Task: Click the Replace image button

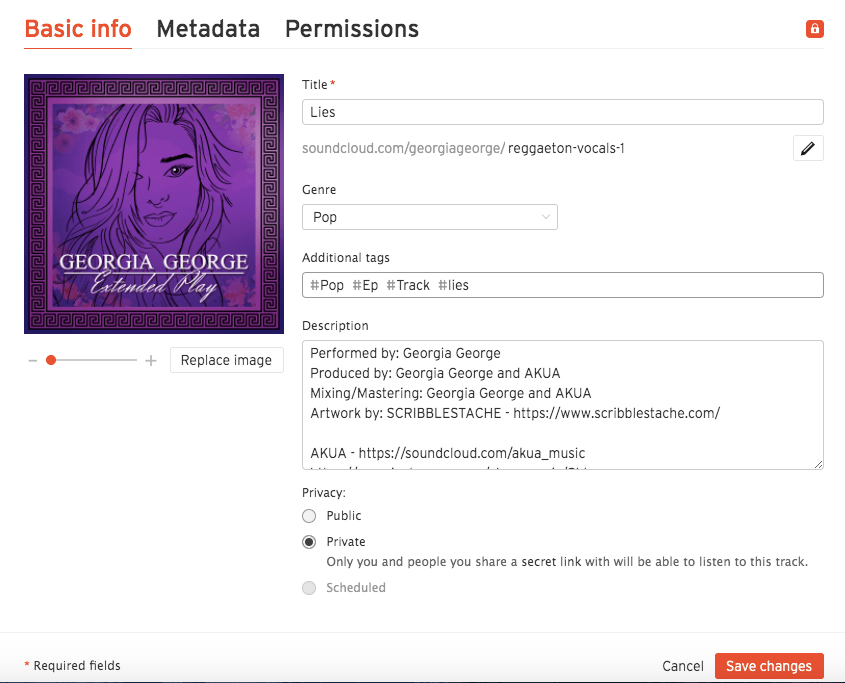Action: pyautogui.click(x=226, y=360)
